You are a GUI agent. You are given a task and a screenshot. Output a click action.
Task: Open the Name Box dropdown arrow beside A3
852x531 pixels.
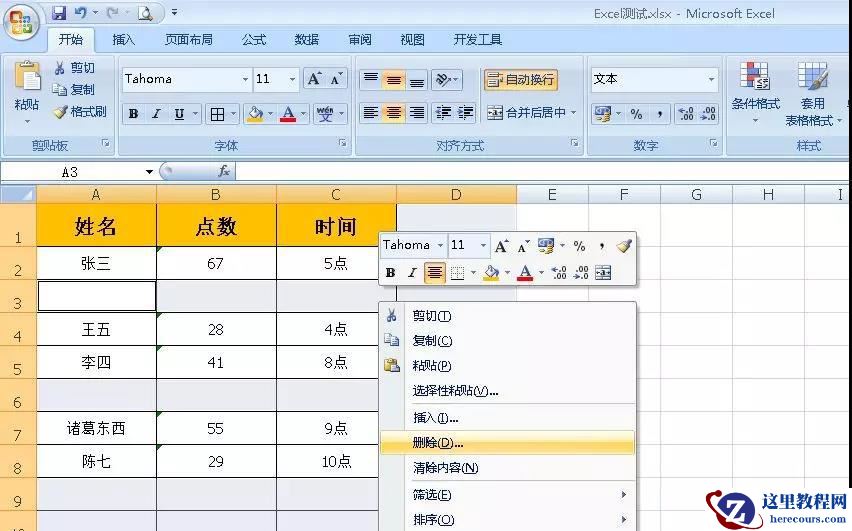click(x=149, y=172)
